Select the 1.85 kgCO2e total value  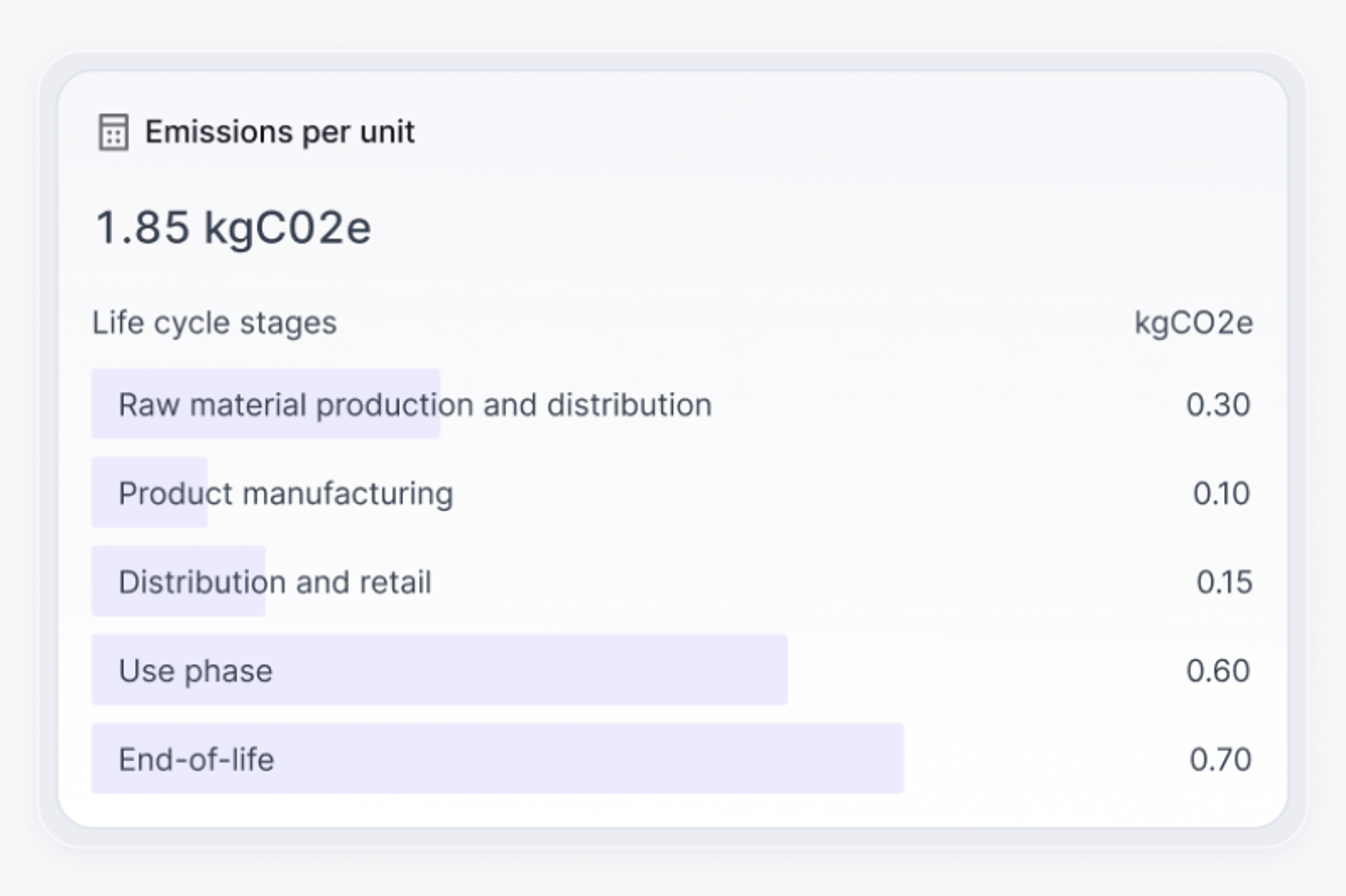tap(233, 227)
